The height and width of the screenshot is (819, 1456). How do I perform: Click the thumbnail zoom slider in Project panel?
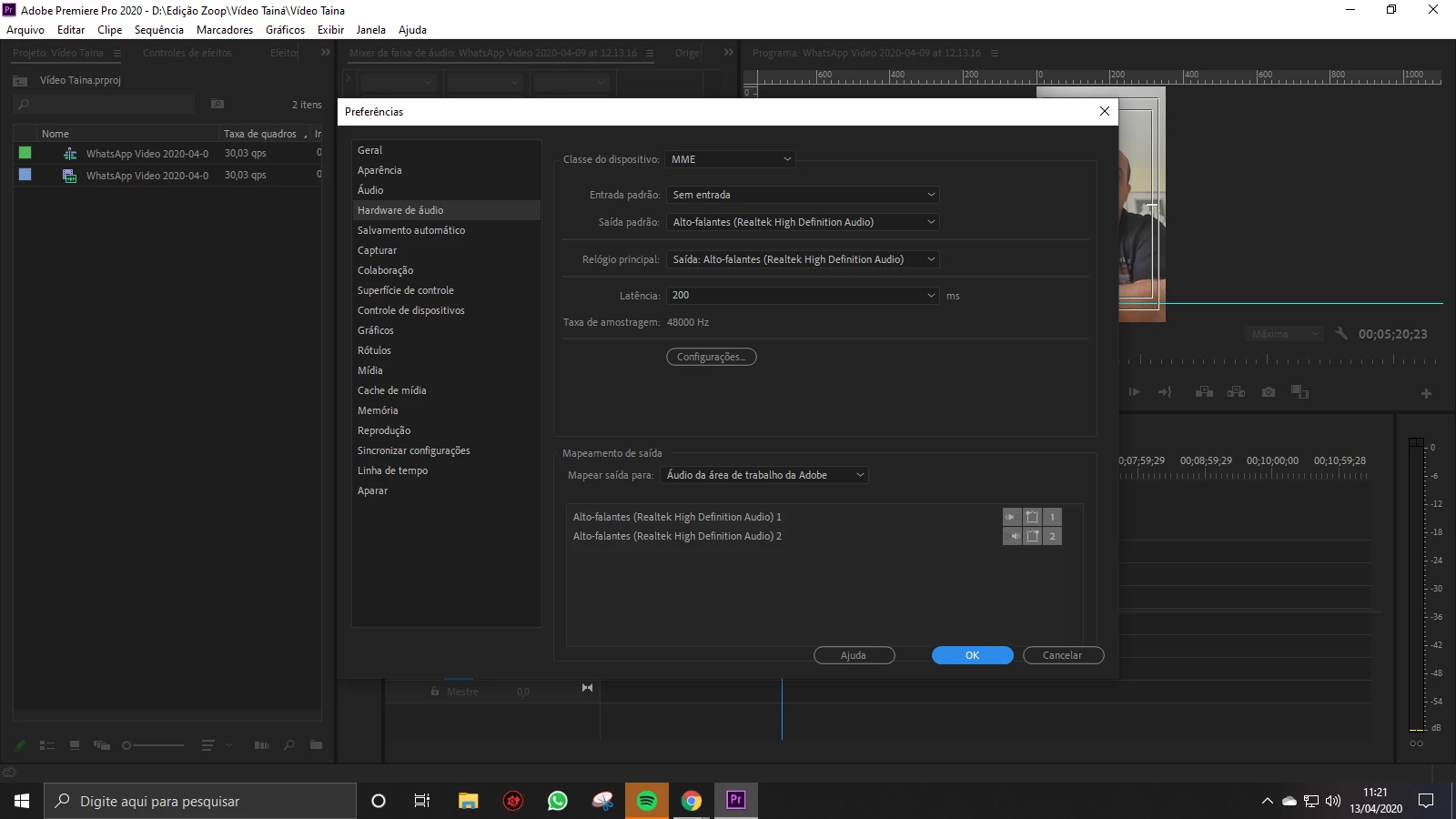153,745
